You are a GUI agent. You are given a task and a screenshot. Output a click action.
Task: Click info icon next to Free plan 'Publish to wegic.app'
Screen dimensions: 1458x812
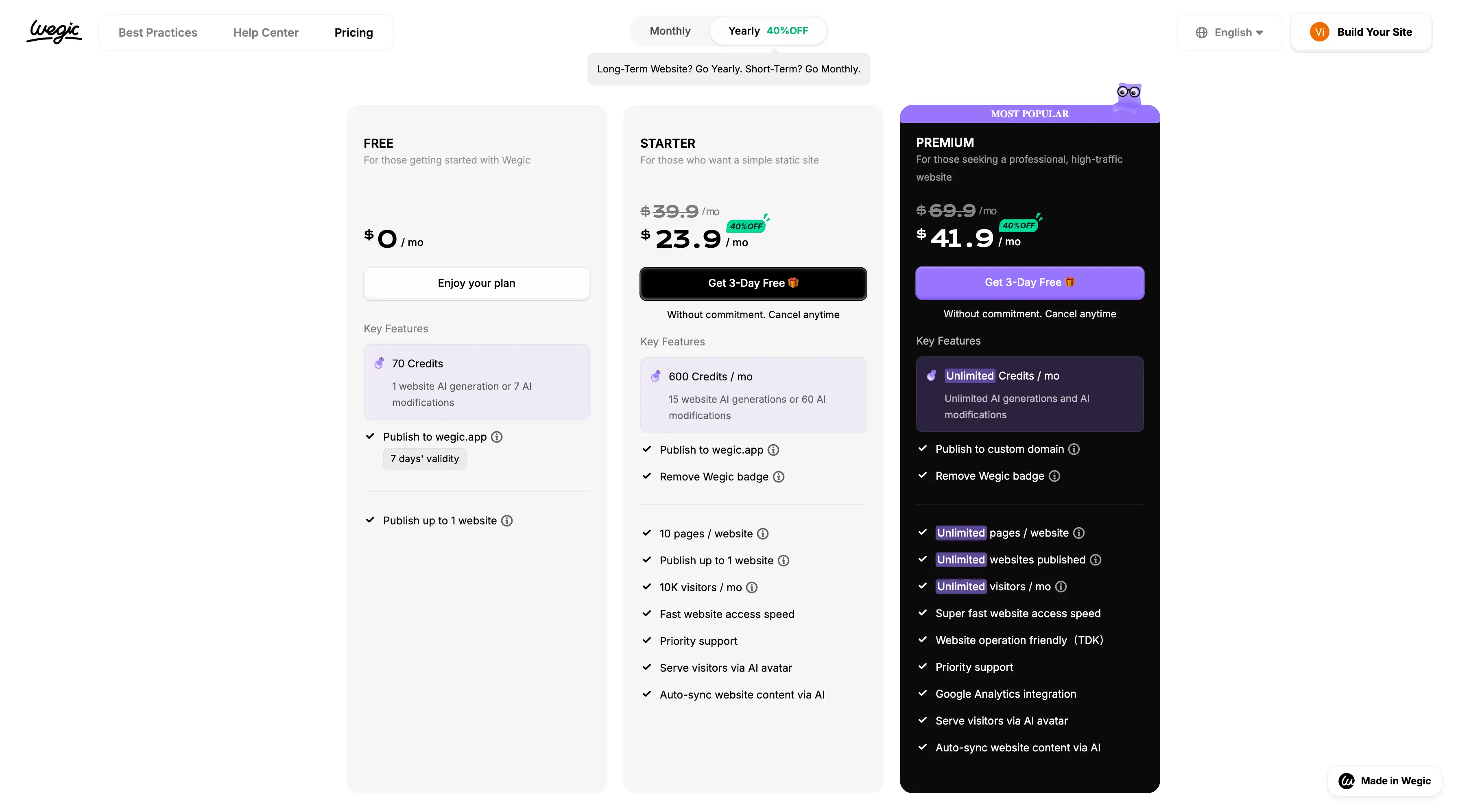496,437
